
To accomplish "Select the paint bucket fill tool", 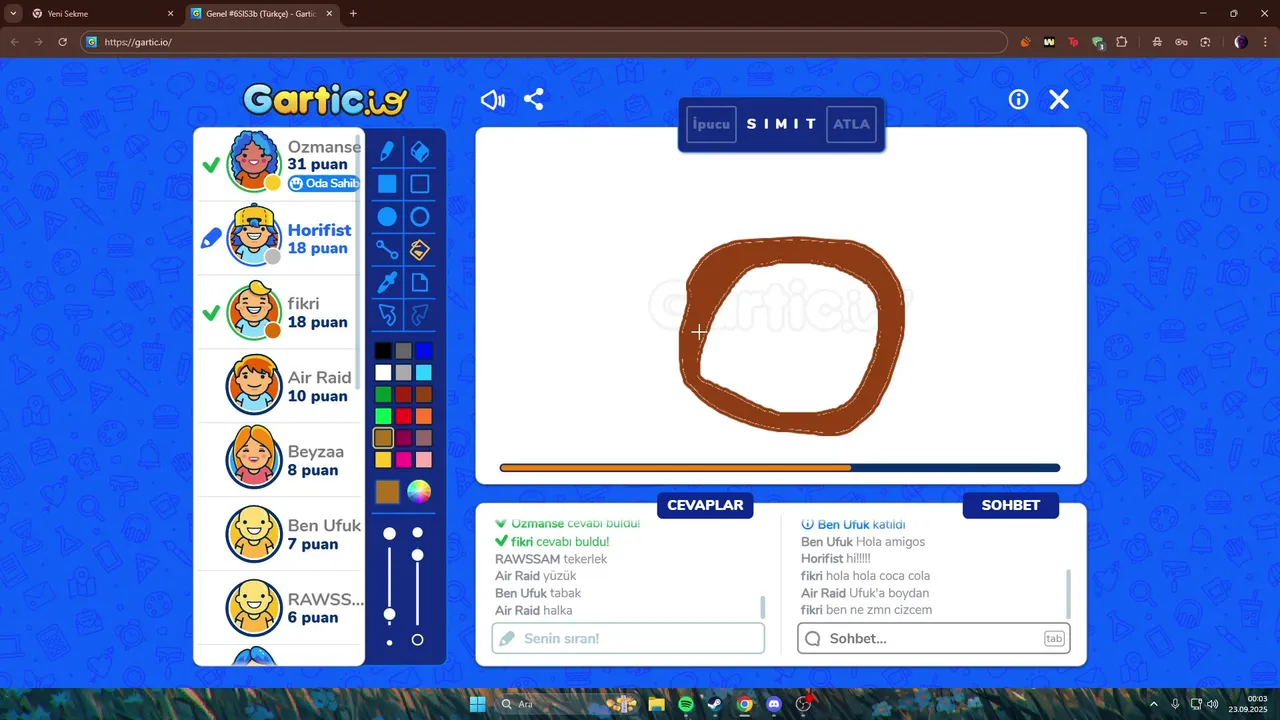I will [x=420, y=249].
